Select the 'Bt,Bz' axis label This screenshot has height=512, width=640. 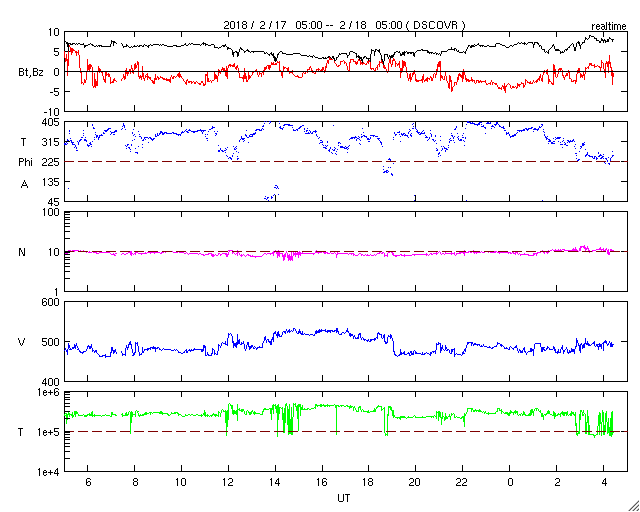click(x=31, y=74)
